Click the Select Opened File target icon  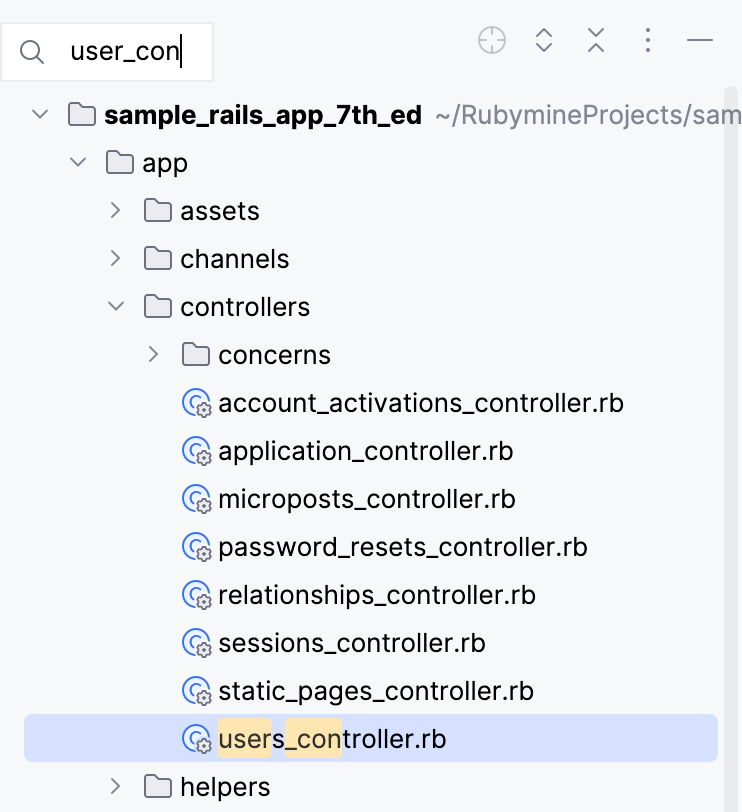(492, 41)
